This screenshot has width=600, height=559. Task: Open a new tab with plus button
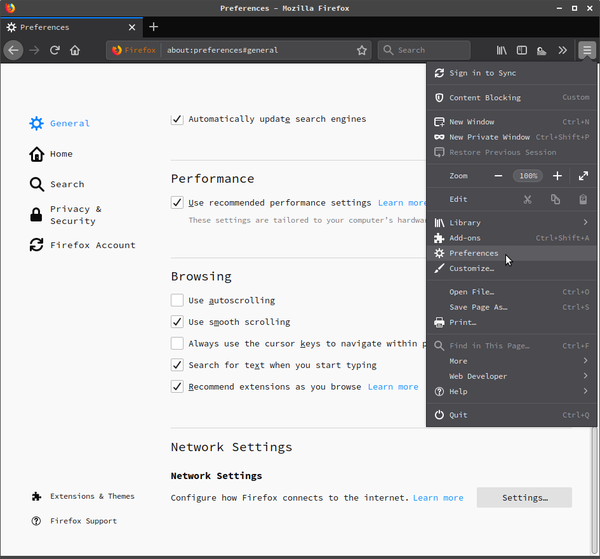[153, 27]
